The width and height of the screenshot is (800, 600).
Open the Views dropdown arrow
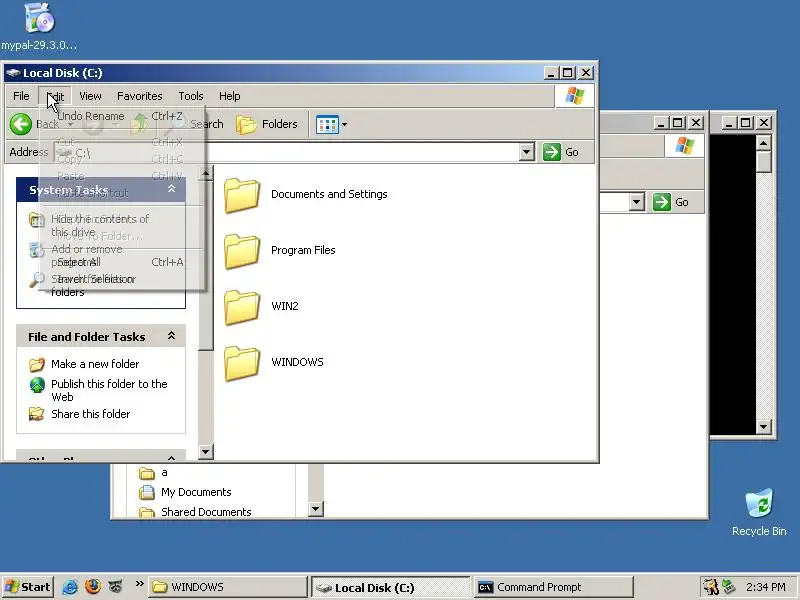click(344, 124)
